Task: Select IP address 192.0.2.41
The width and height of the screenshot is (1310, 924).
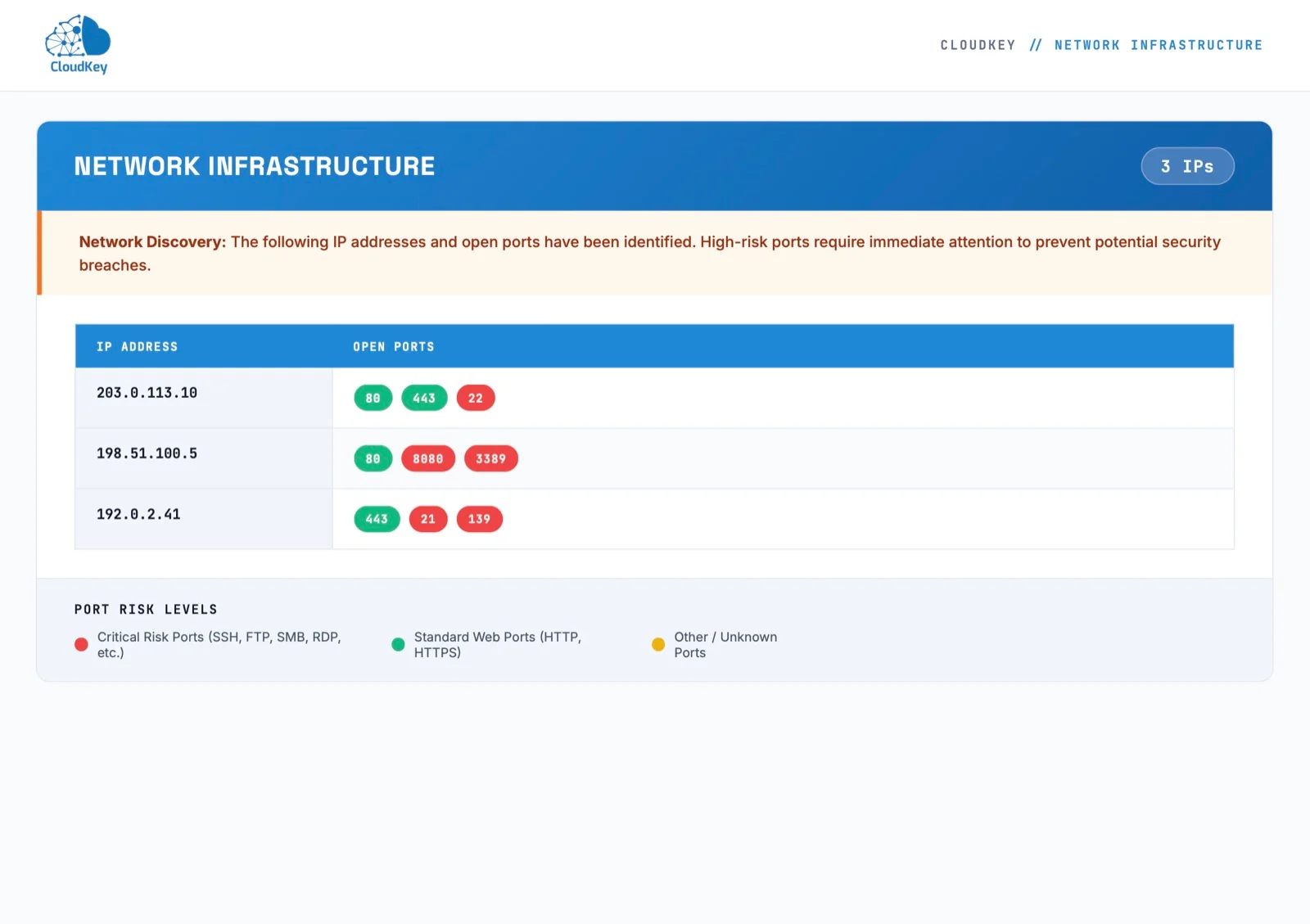Action: pyautogui.click(x=138, y=514)
